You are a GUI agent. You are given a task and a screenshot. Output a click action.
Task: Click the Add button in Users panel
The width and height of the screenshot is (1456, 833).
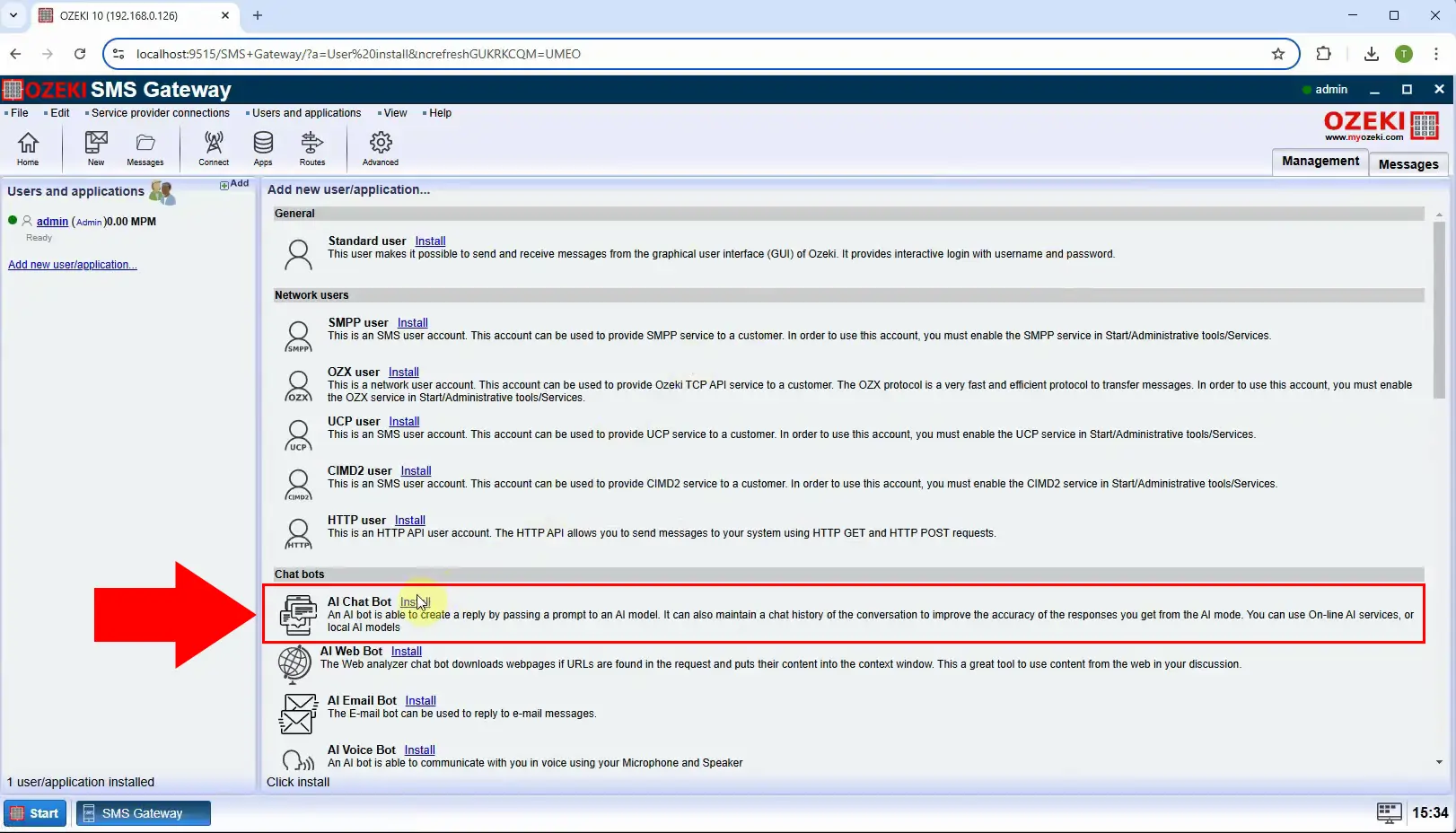(234, 184)
